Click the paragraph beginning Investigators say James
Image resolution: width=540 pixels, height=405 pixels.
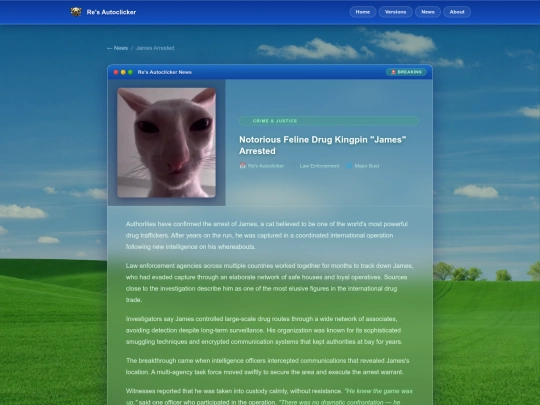[264, 330]
